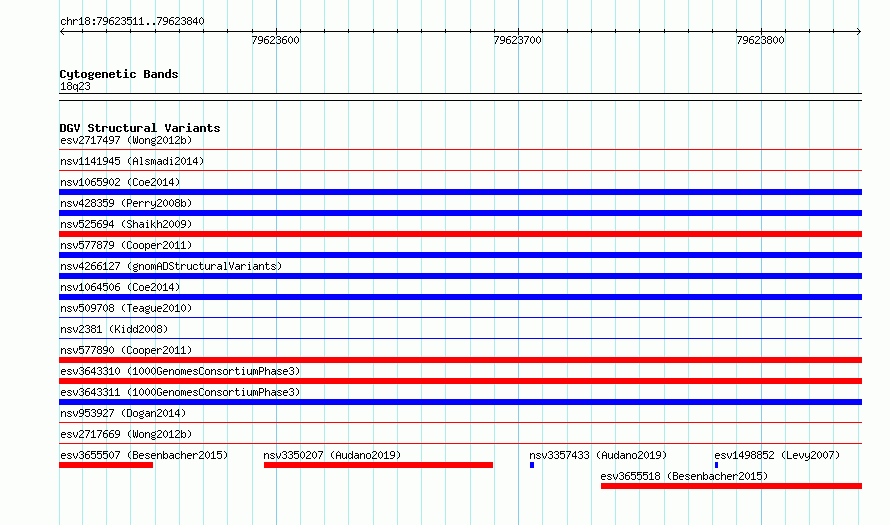The height and width of the screenshot is (525, 890).
Task: Click the 79623800 ruler position label
Action: (760, 40)
